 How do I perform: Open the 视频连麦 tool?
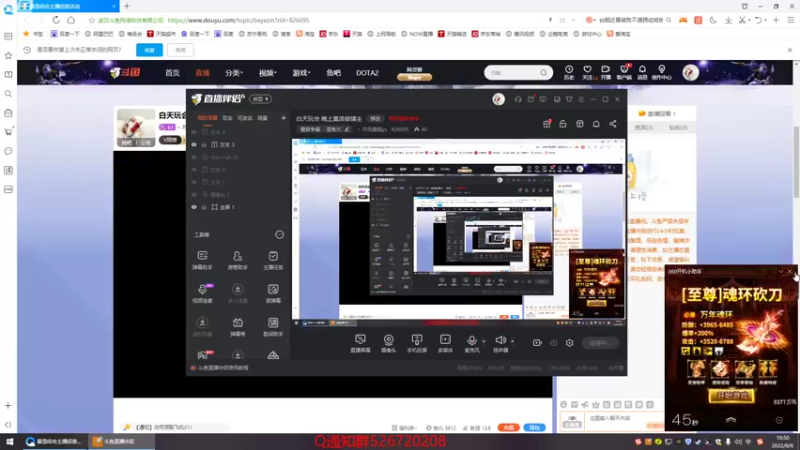202,293
